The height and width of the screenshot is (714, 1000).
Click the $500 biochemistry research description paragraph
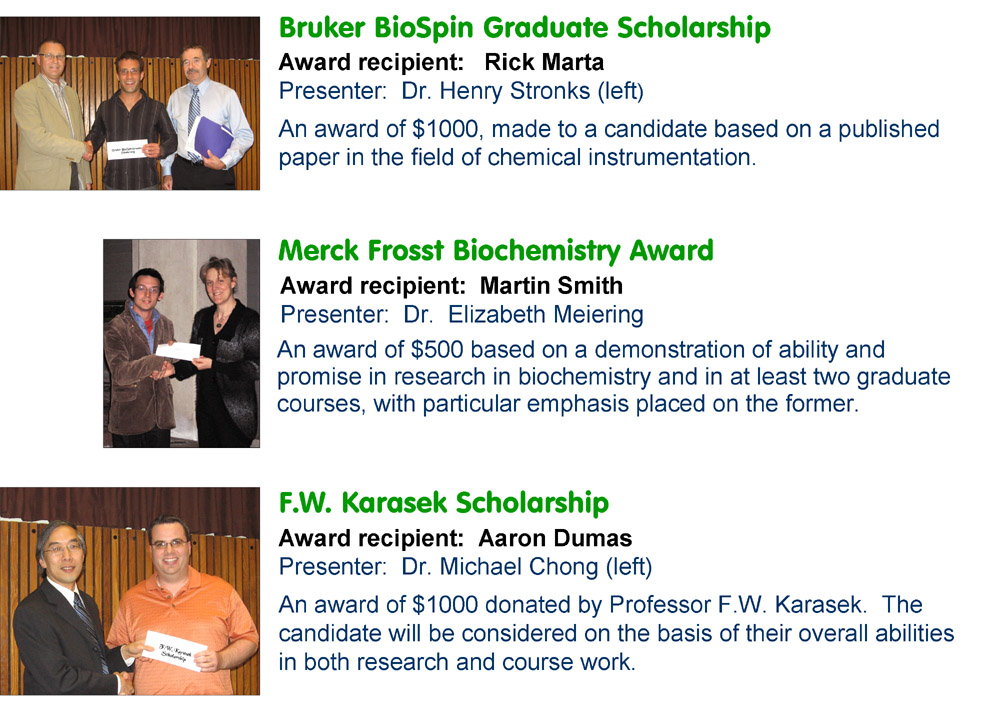(x=613, y=378)
